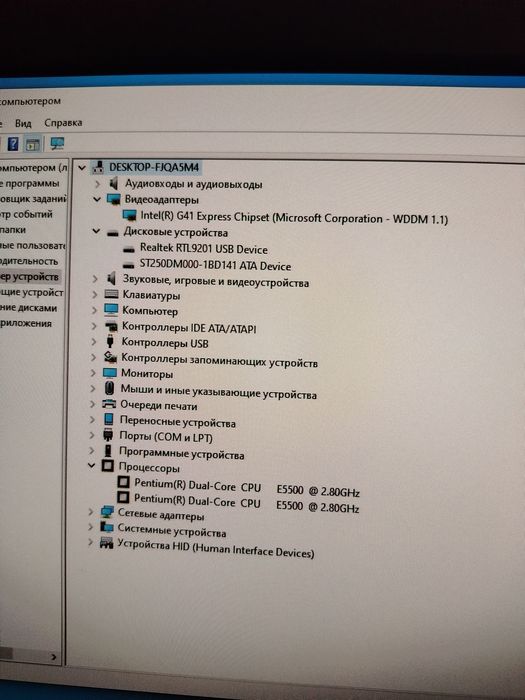Expand the Контроллеры USB category

(x=93, y=342)
